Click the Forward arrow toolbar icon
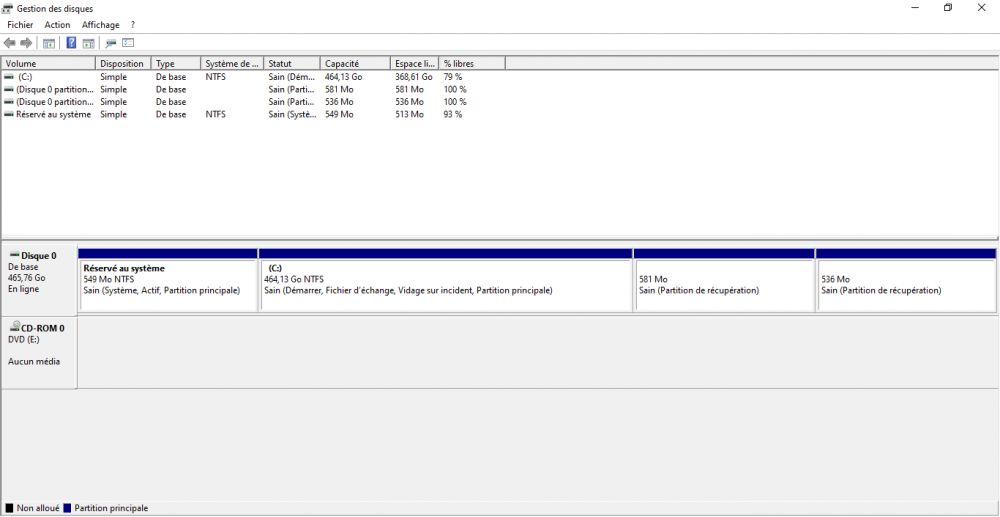The image size is (1000, 517). pyautogui.click(x=26, y=43)
